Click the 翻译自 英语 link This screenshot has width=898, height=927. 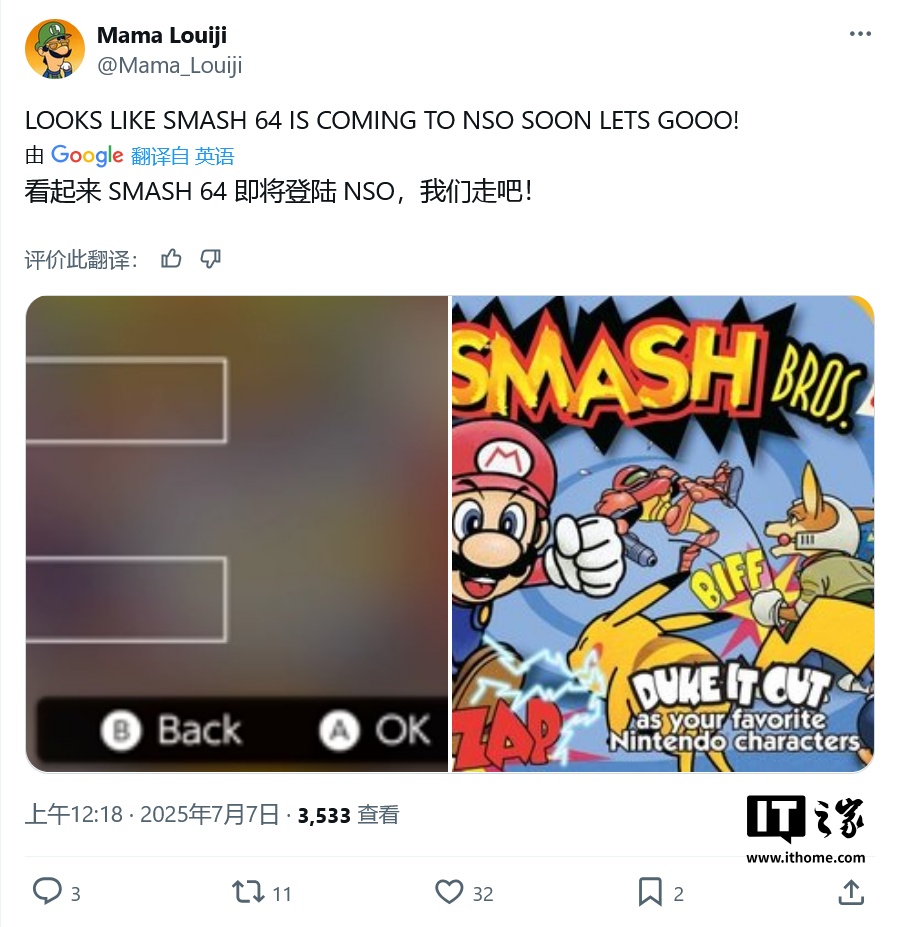coord(183,156)
